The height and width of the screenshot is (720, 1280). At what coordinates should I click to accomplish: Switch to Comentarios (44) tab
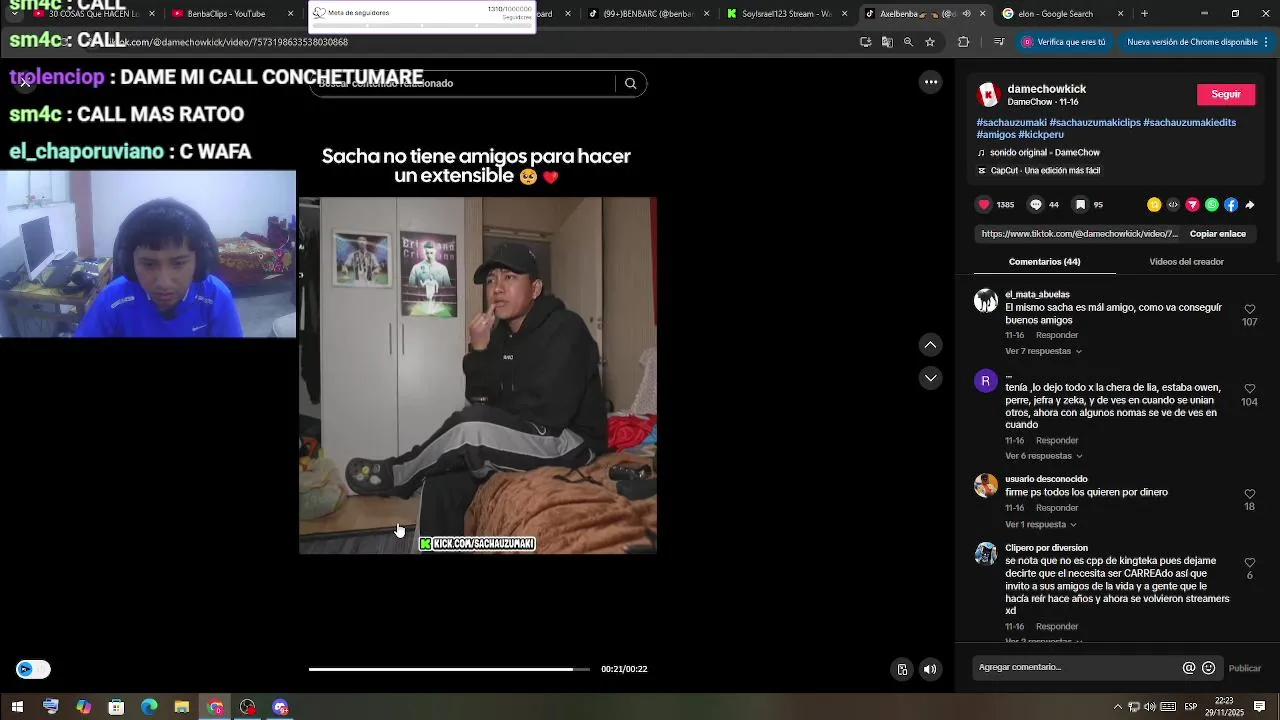coord(1044,262)
